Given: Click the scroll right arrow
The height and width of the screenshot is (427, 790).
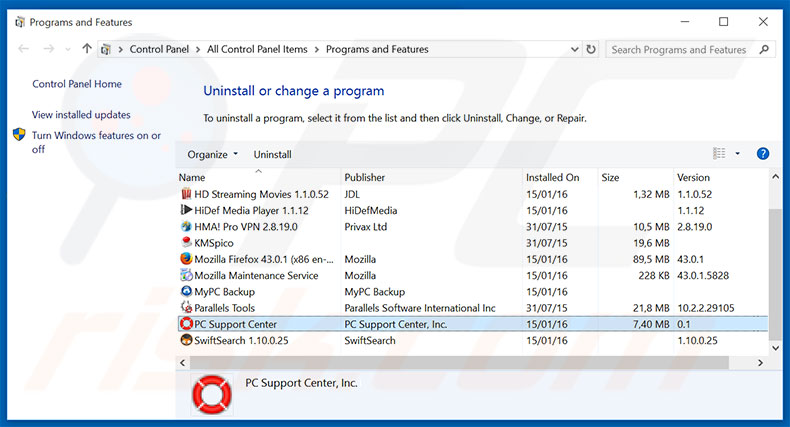Looking at the screenshot, I should click(x=760, y=363).
